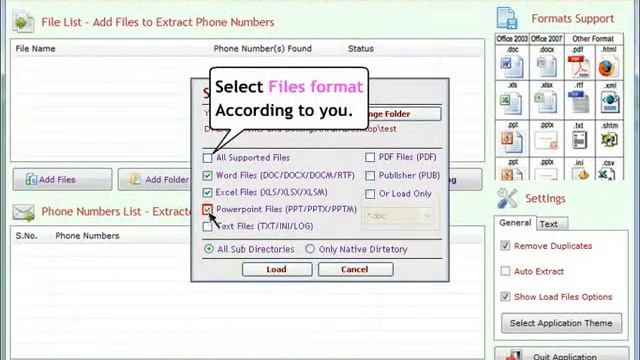
Task: Click the .doc Word 2003 format icon
Action: 512,67
